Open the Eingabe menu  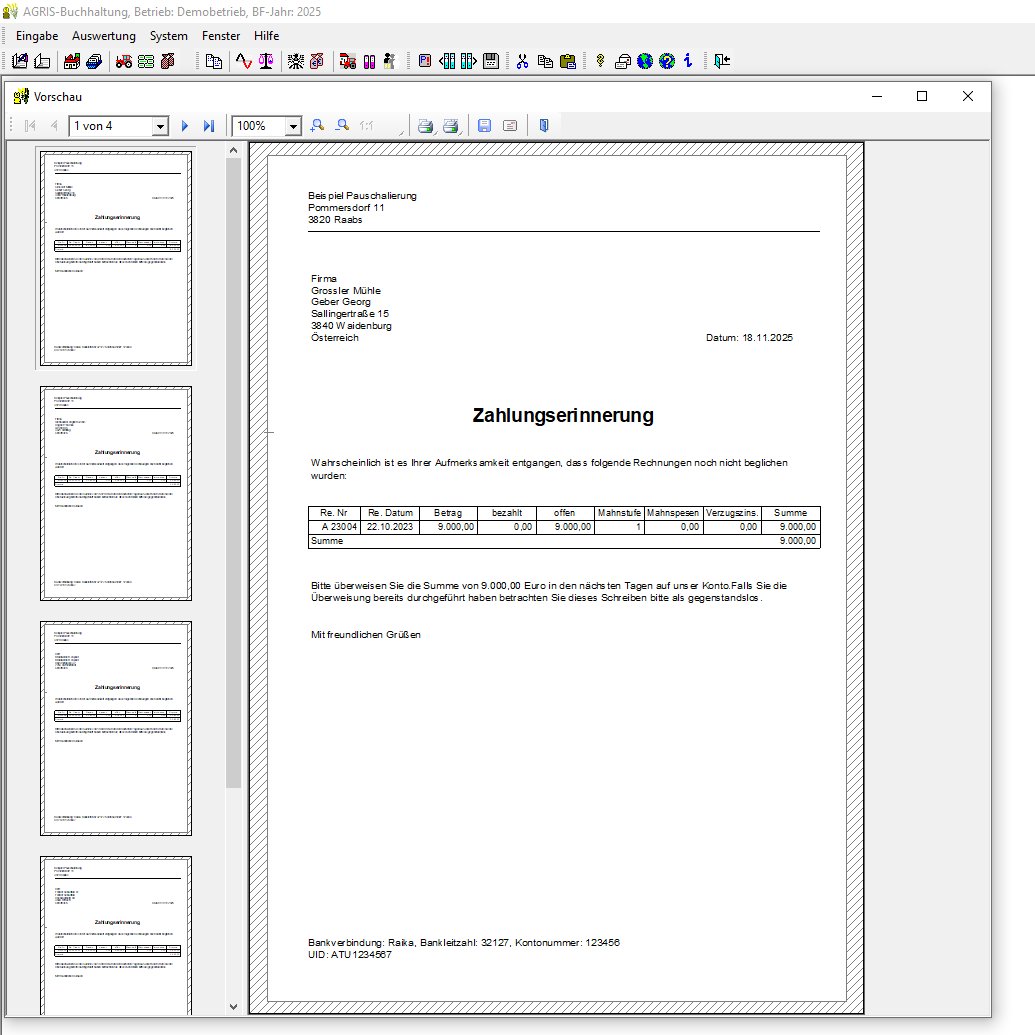[x=37, y=35]
